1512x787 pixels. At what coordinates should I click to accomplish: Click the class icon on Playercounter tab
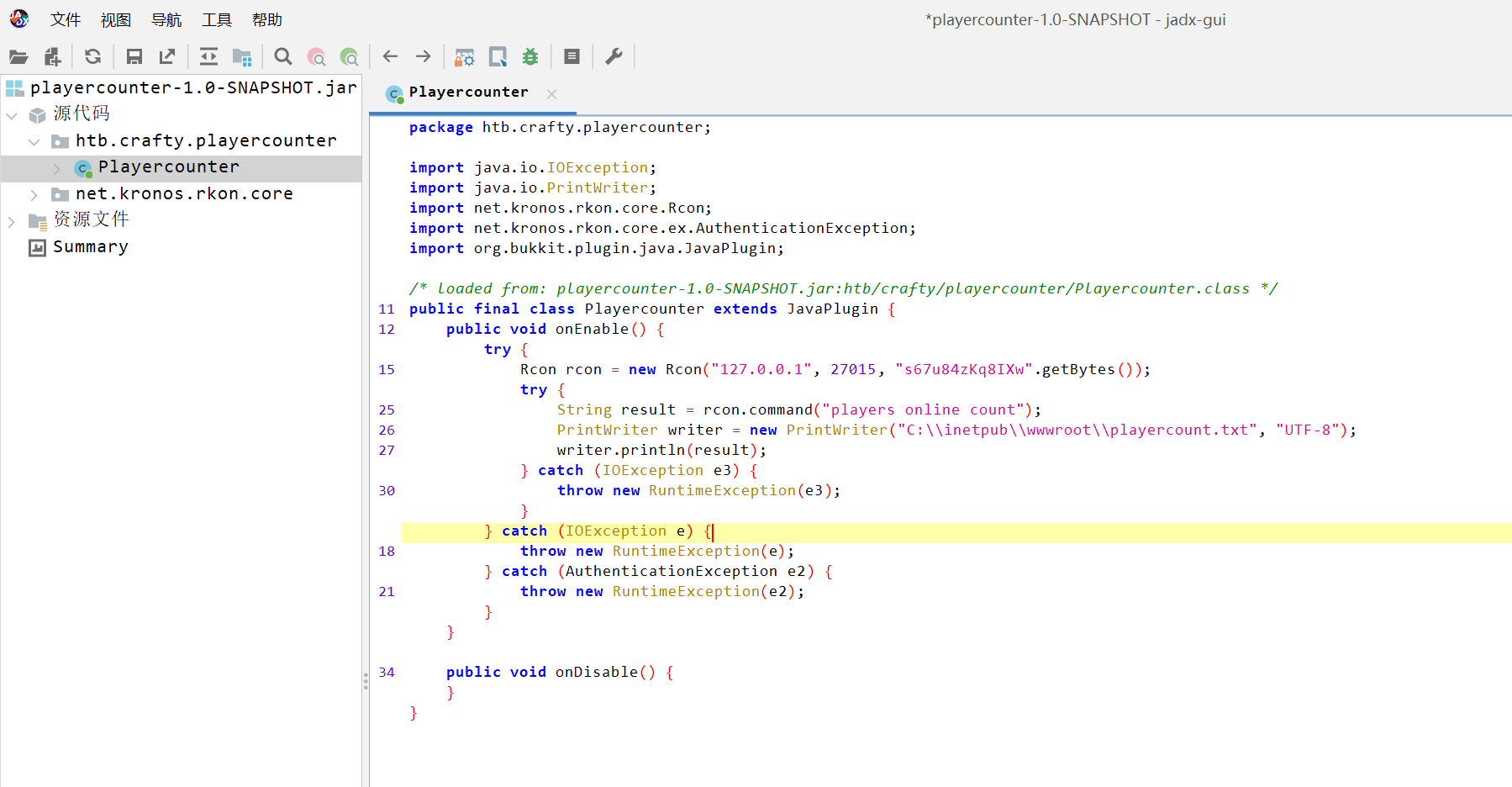pyautogui.click(x=395, y=94)
